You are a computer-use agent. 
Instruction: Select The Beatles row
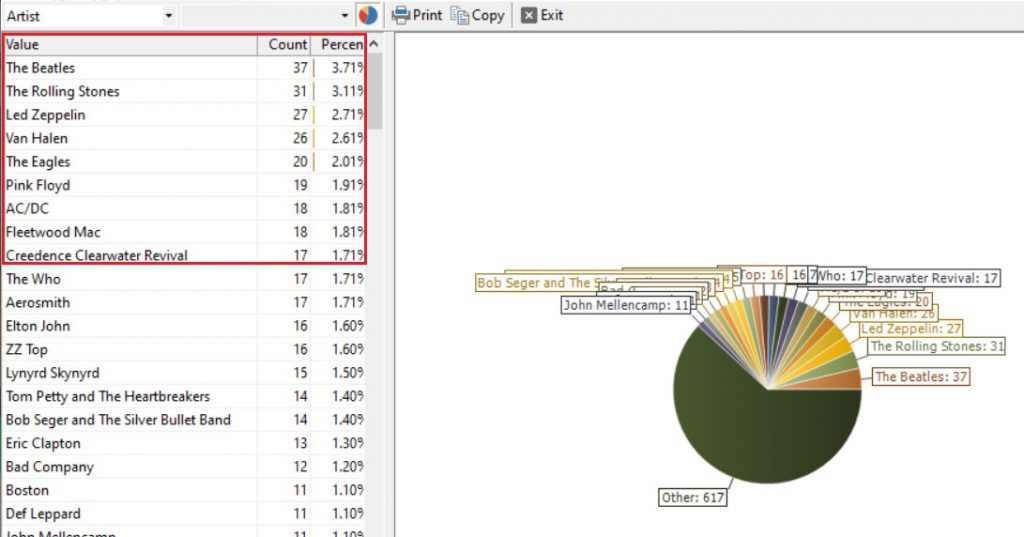pos(130,68)
